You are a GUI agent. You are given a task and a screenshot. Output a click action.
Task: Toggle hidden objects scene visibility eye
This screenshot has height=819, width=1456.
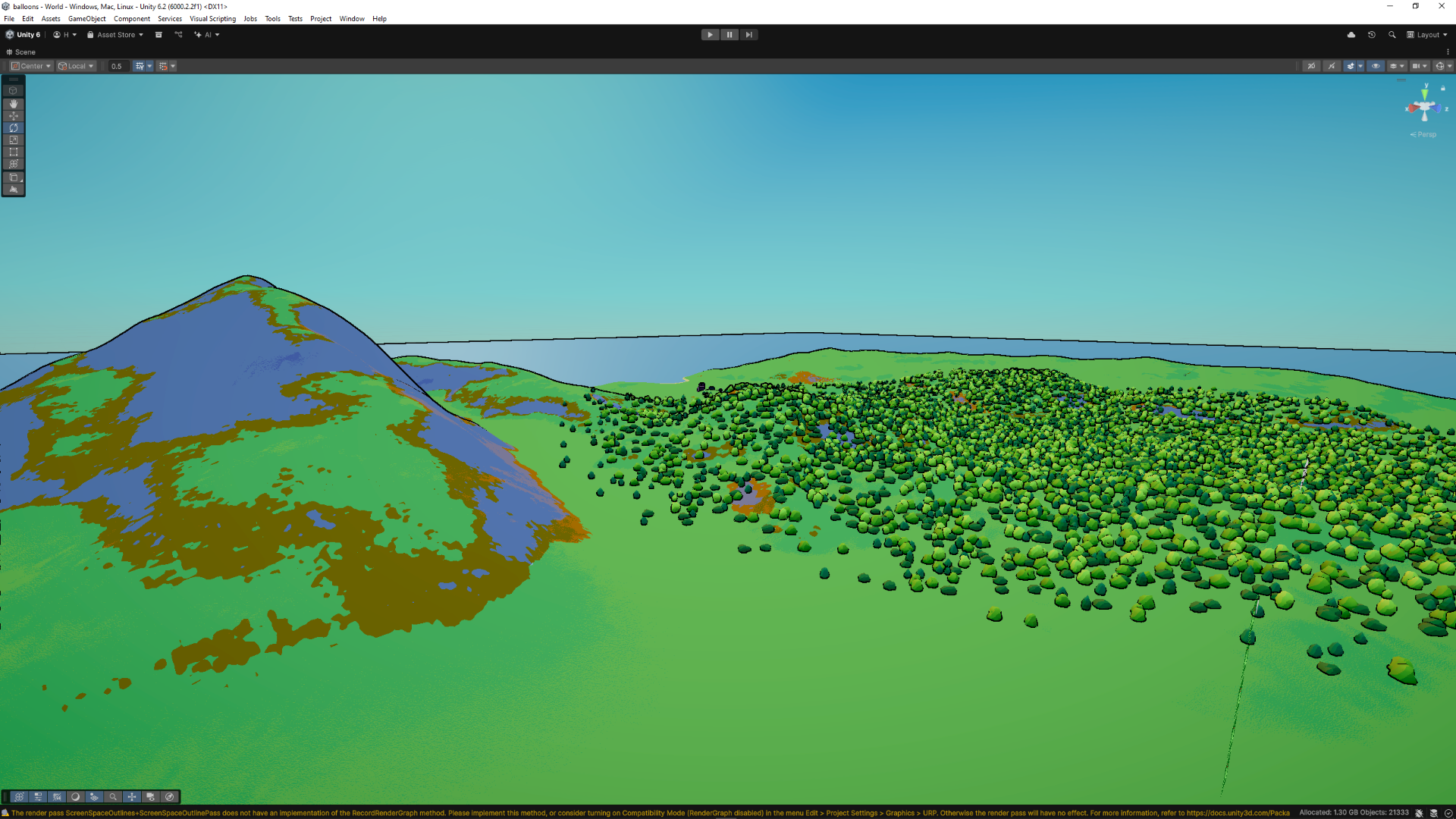pos(1376,66)
